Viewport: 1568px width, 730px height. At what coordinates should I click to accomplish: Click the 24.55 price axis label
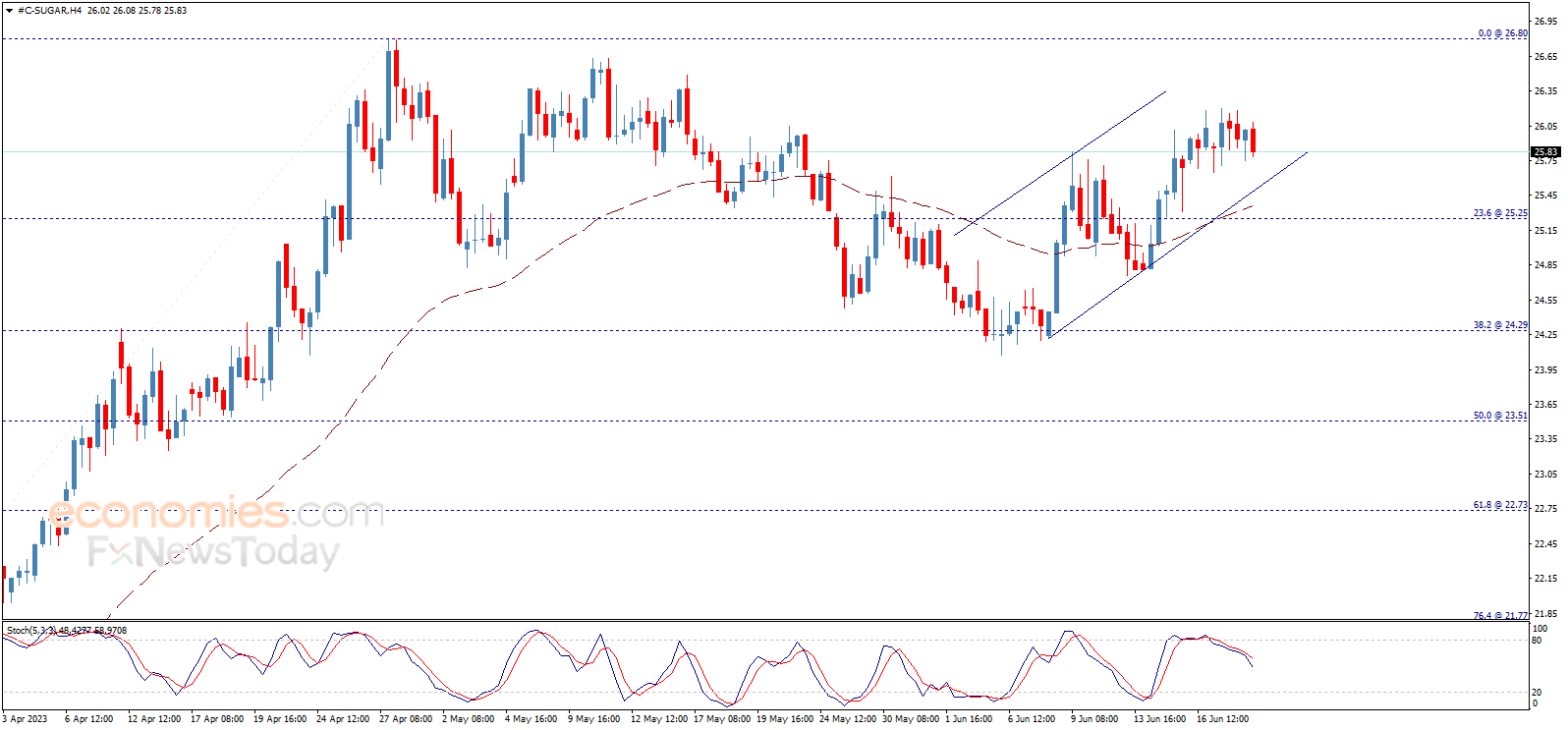click(1546, 300)
